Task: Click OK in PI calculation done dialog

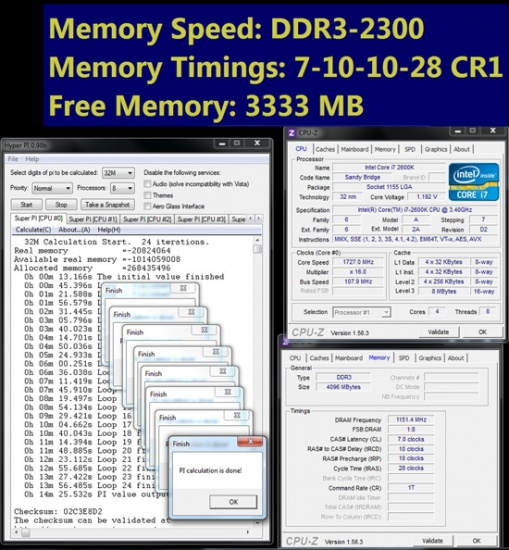Action: click(233, 502)
